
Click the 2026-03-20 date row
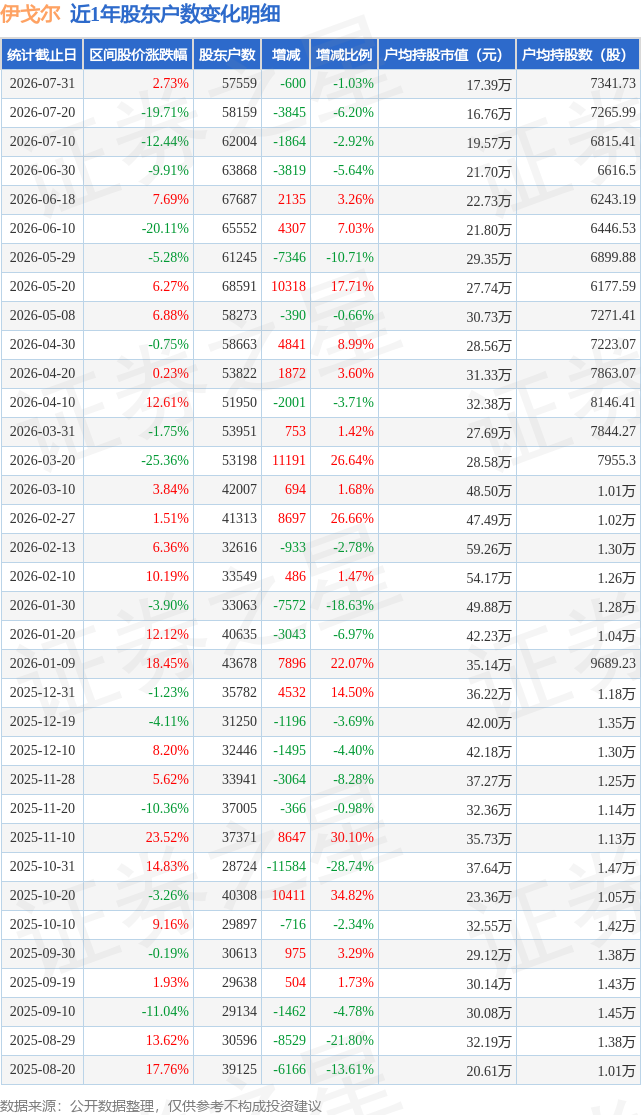[x=320, y=461]
